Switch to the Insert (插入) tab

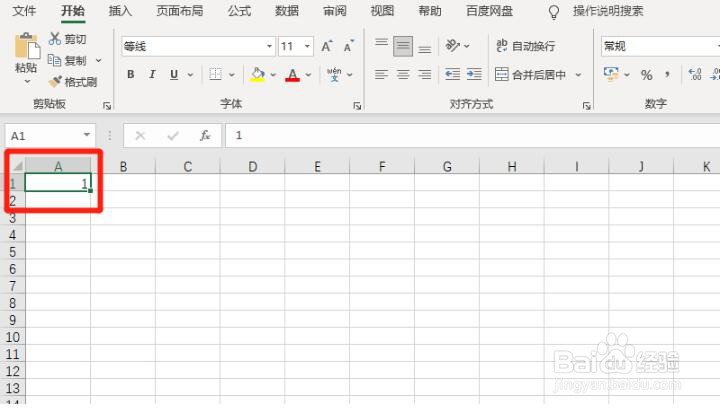pos(120,11)
